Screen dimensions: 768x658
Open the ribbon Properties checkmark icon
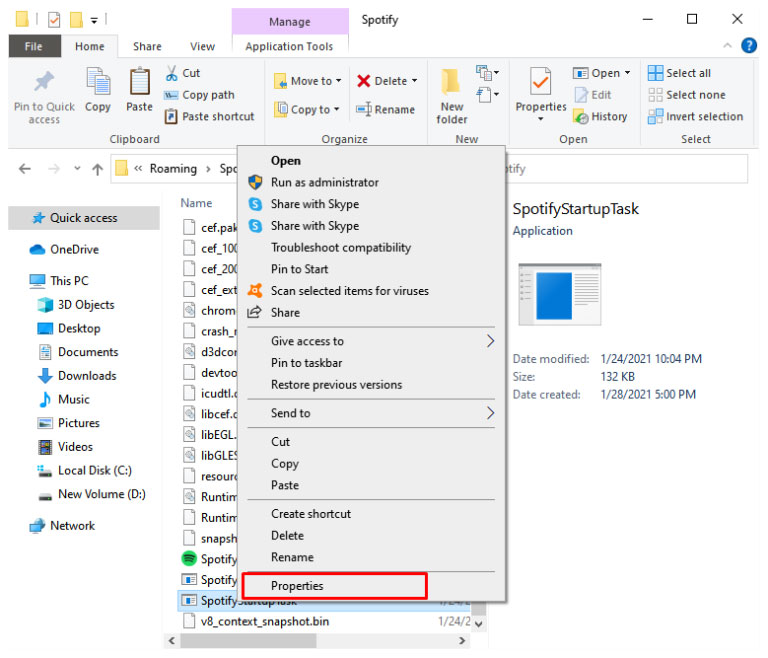tap(540, 82)
